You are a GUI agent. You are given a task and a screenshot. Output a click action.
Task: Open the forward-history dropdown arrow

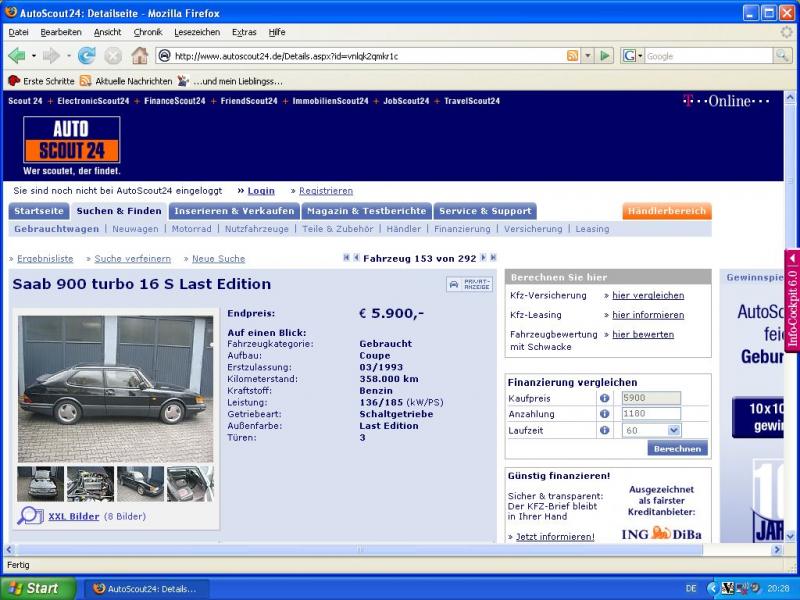point(68,56)
